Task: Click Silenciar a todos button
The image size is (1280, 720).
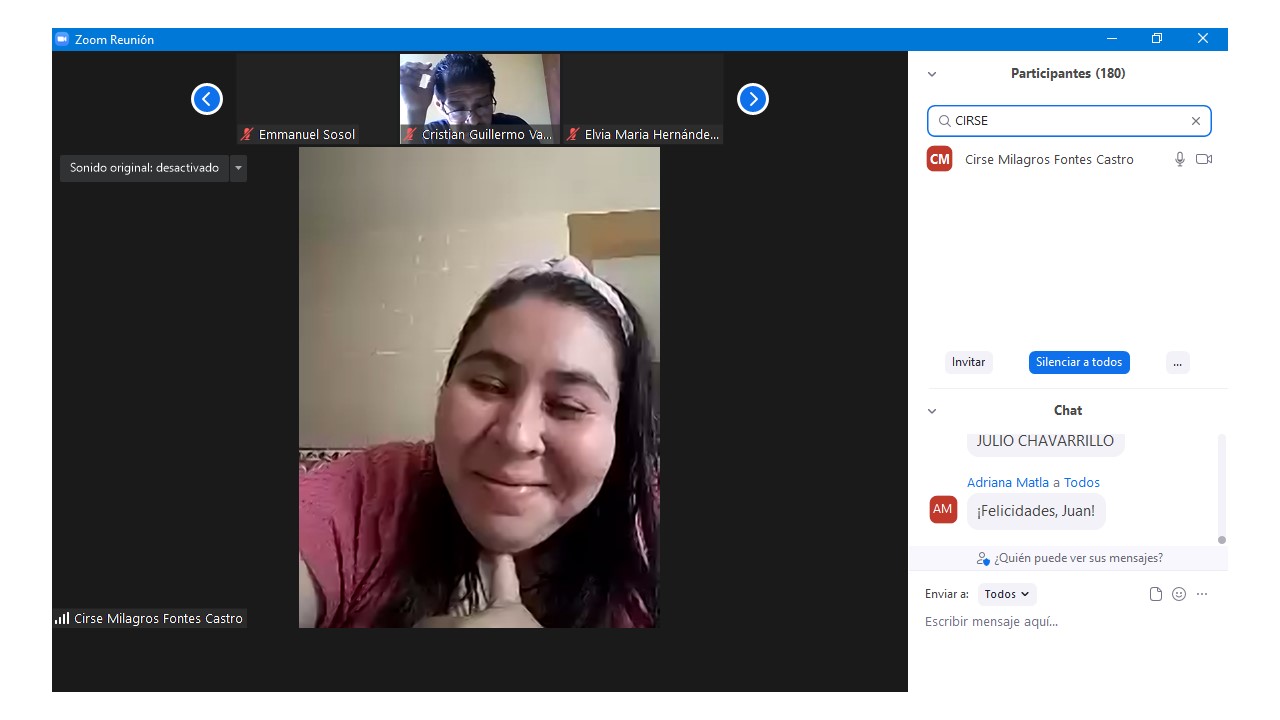Action: pos(1079,362)
